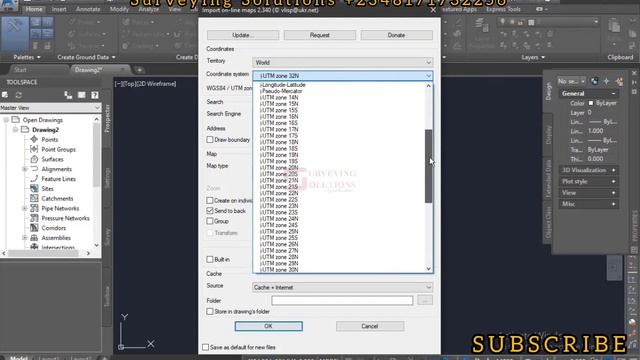Select the Assemblies node icon

(x=34, y=238)
